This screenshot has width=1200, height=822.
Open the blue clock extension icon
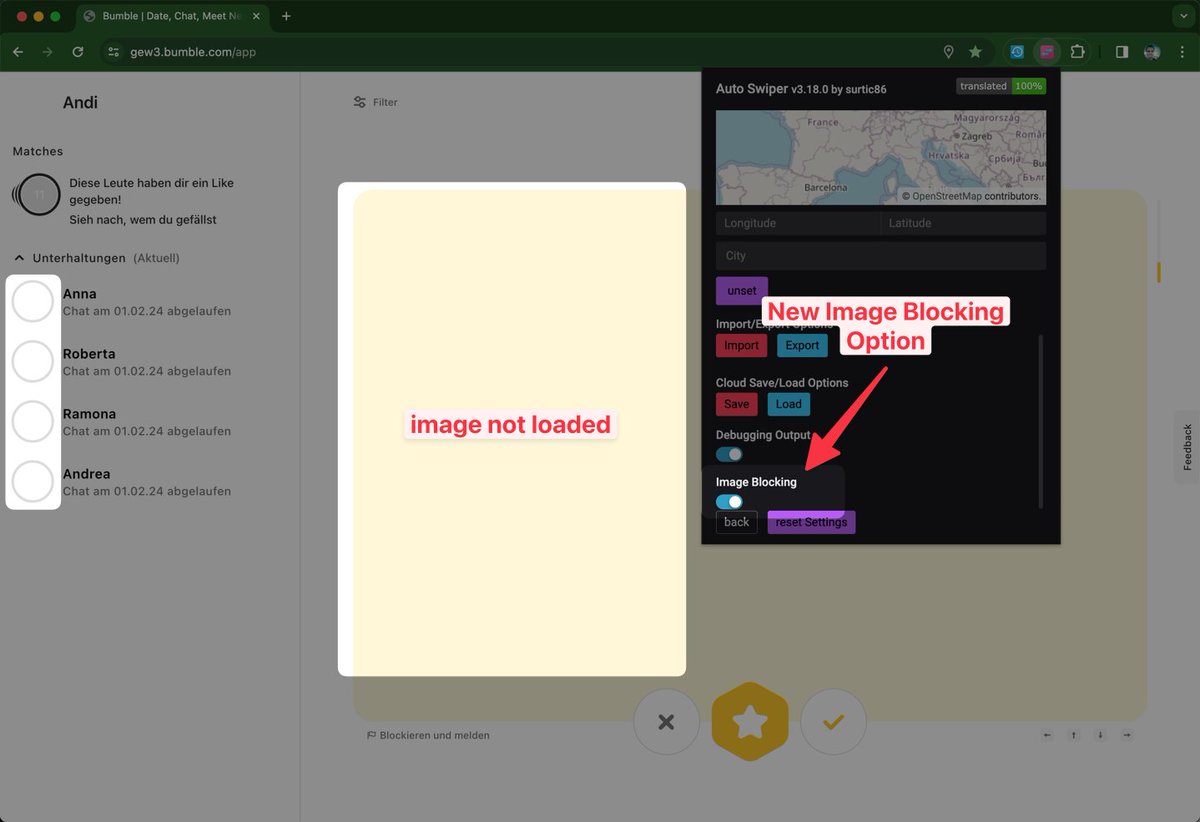pyautogui.click(x=1017, y=51)
